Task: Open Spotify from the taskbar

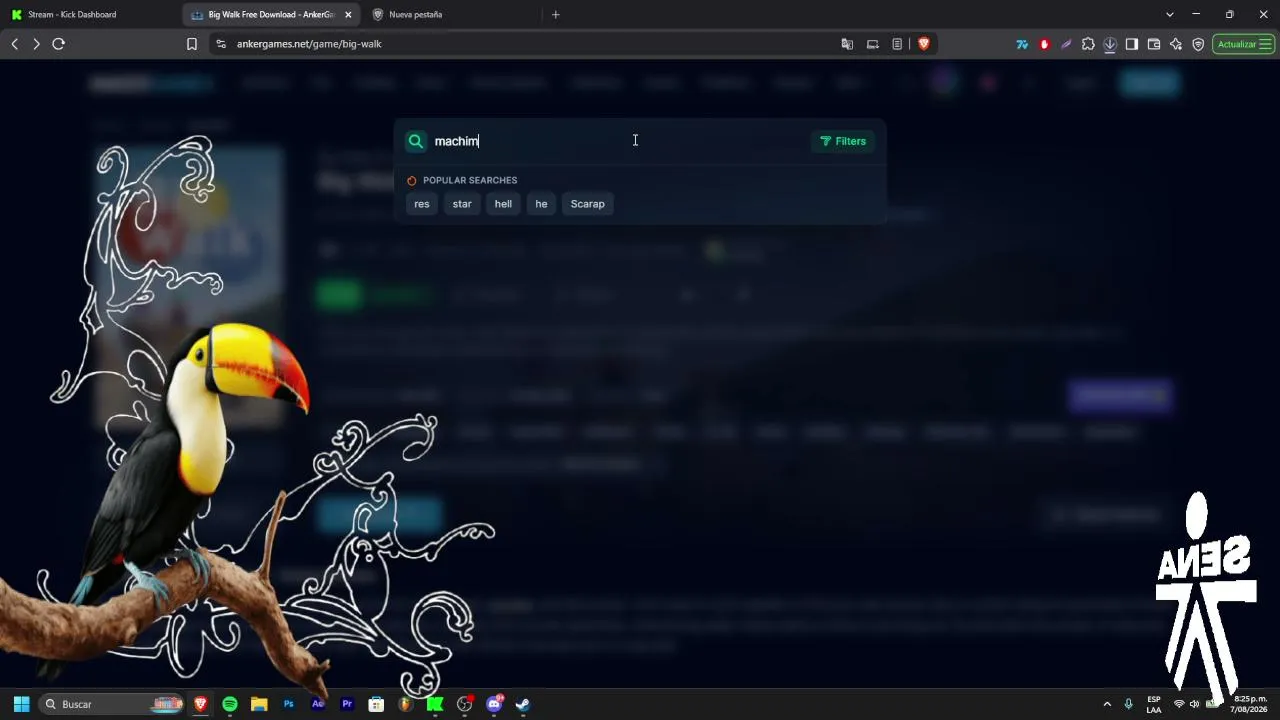Action: point(230,704)
